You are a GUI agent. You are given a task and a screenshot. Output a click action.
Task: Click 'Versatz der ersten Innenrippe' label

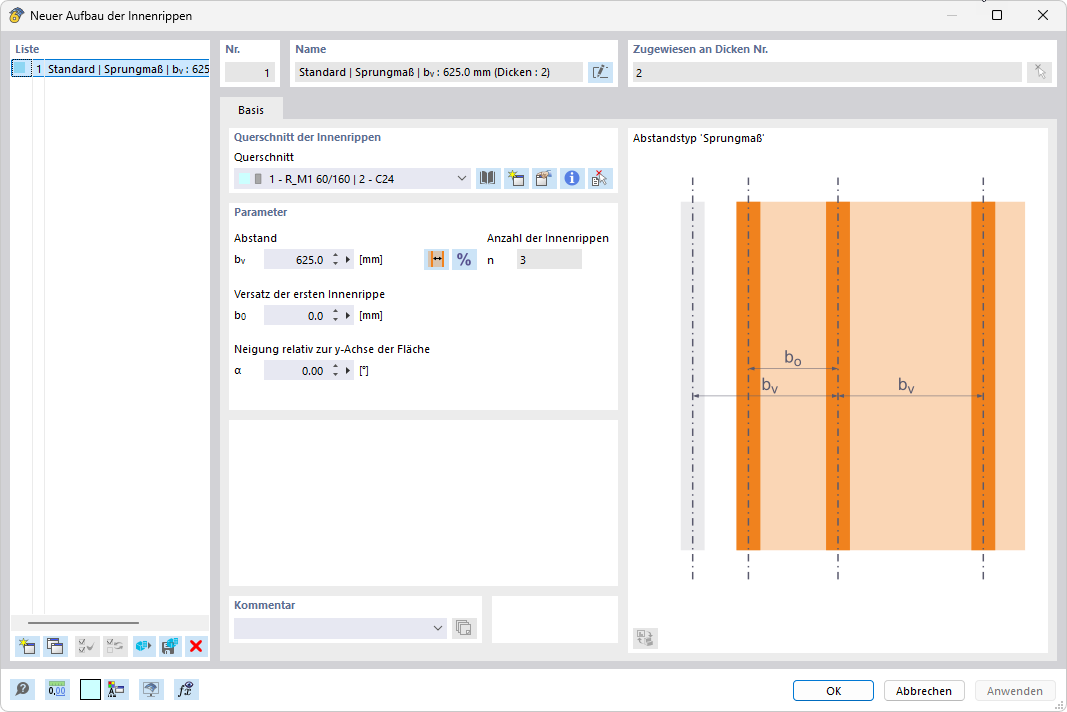pos(310,294)
